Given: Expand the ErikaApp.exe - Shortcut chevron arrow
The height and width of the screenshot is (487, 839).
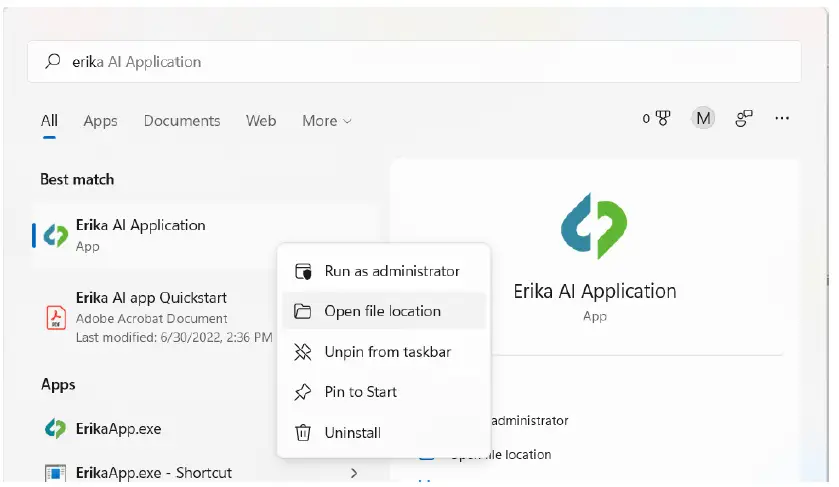Looking at the screenshot, I should tap(354, 473).
